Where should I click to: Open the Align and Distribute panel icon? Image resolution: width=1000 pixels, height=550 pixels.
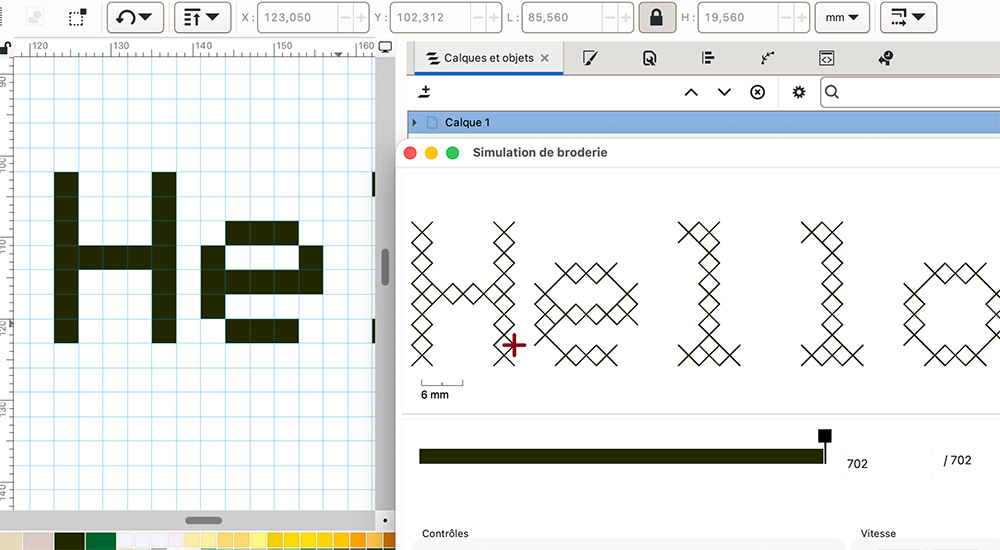click(708, 58)
